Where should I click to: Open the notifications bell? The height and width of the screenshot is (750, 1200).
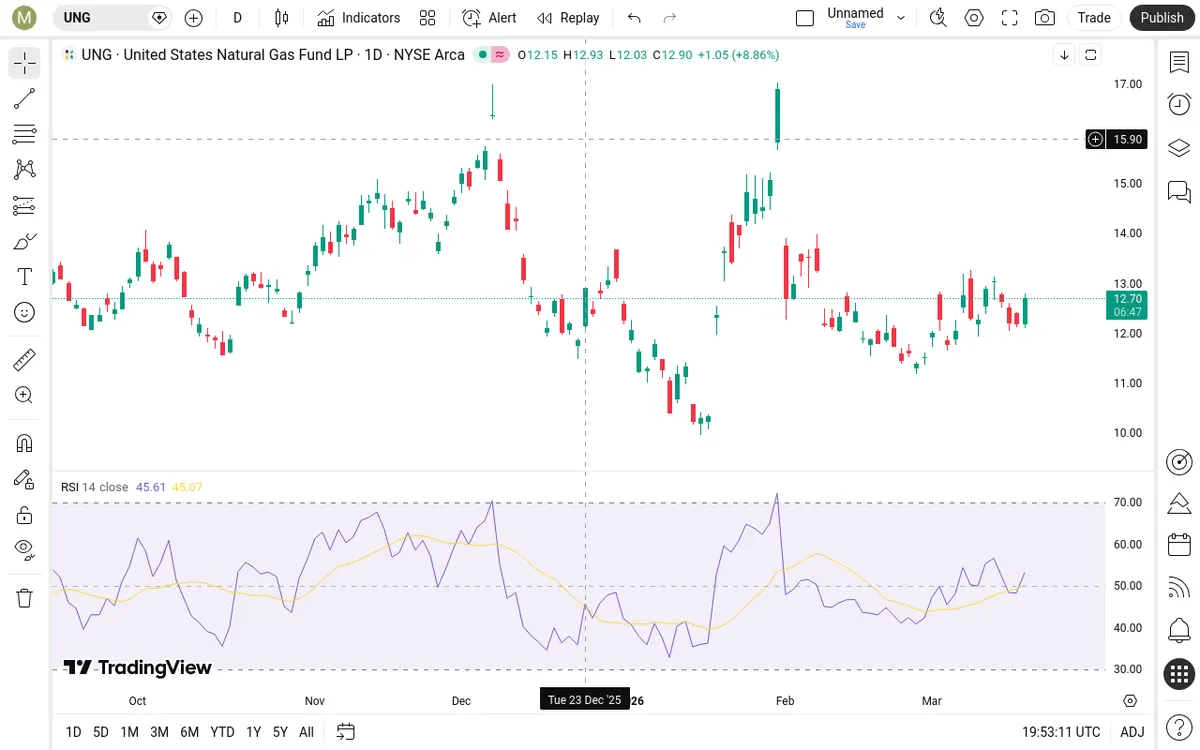pos(1179,631)
